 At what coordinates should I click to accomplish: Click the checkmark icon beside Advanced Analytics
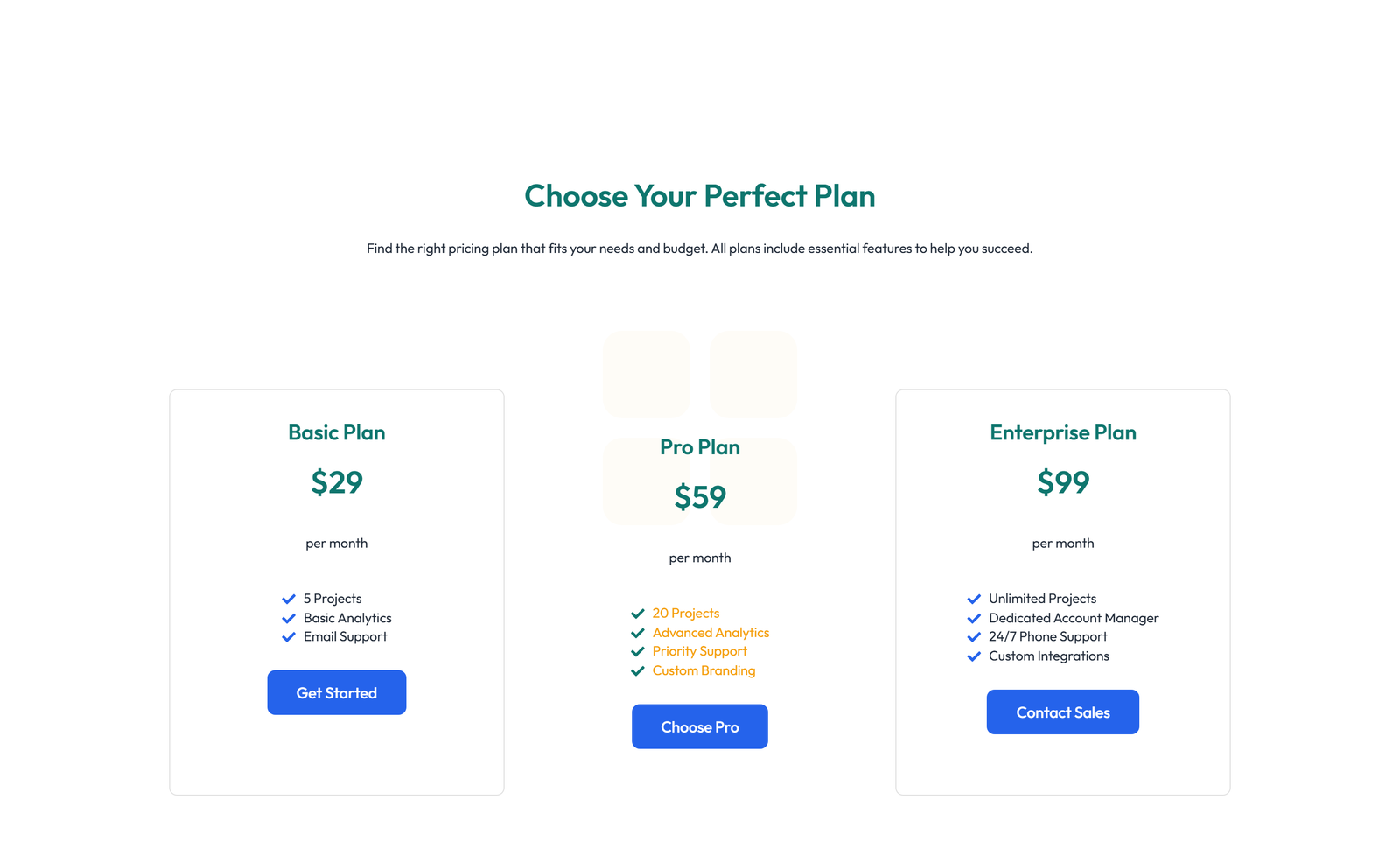tap(638, 633)
